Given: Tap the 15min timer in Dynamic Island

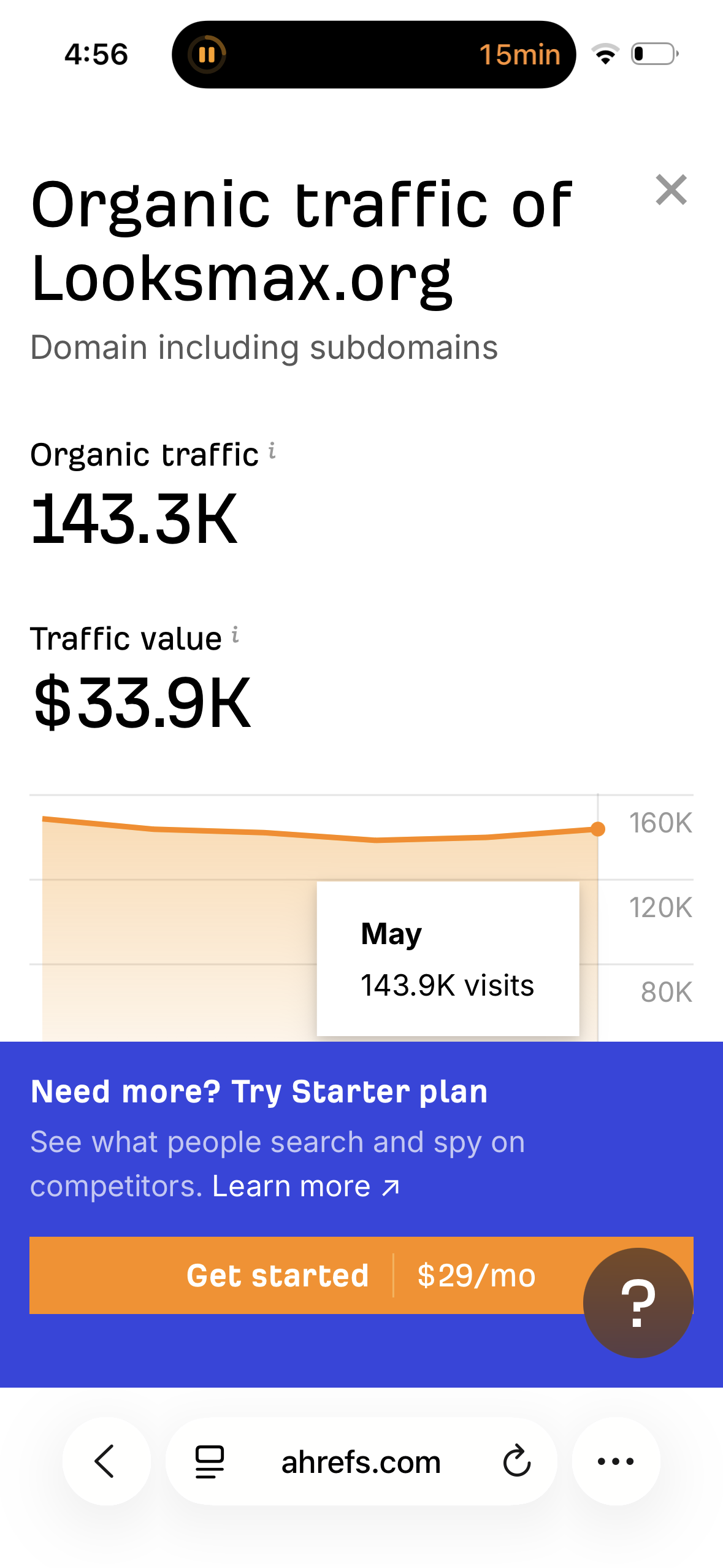Looking at the screenshot, I should coord(519,55).
